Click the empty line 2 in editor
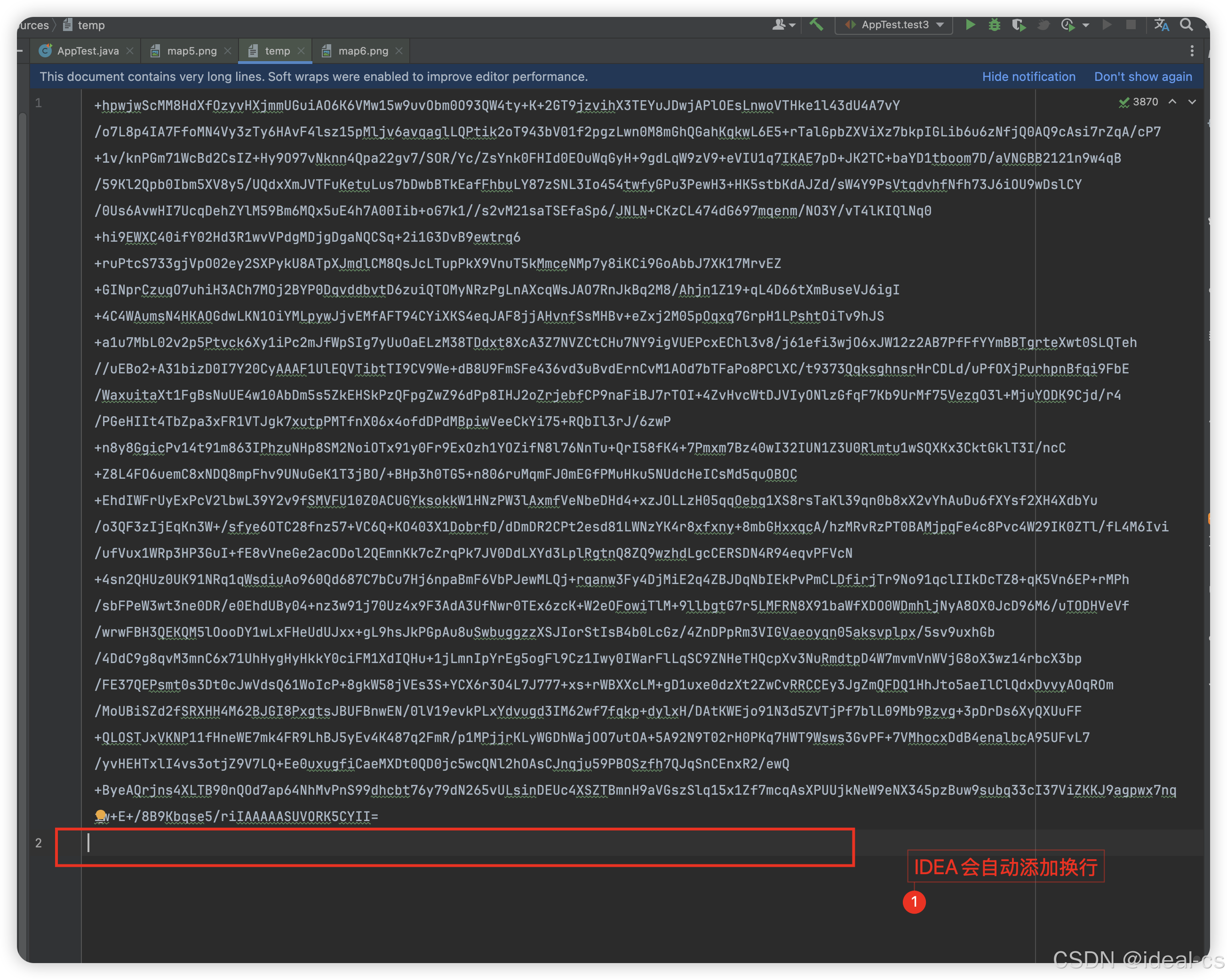The height and width of the screenshot is (980, 1227). (x=455, y=843)
